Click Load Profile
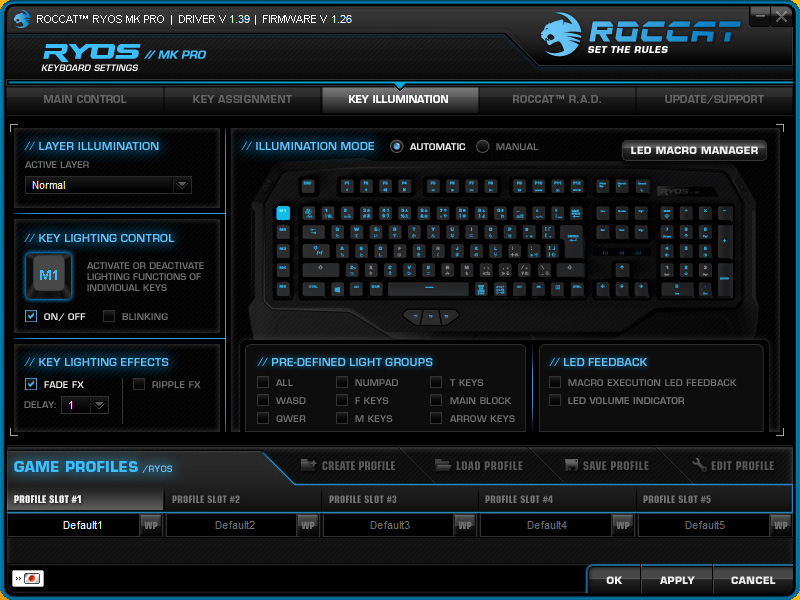The width and height of the screenshot is (800, 600). [479, 465]
